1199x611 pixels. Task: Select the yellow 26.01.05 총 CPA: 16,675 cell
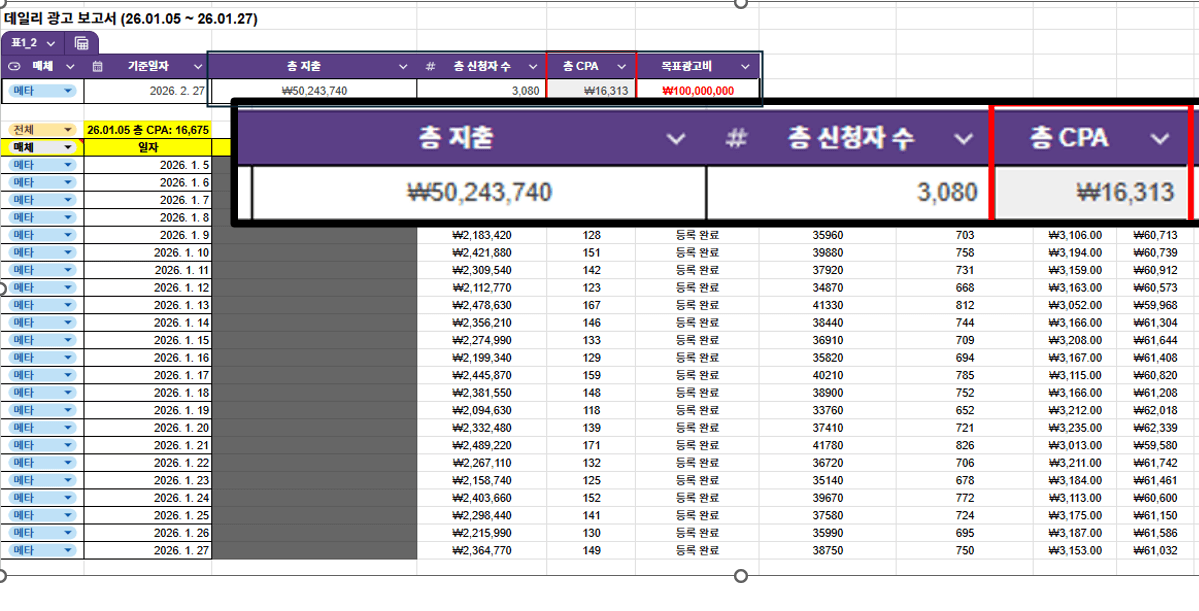click(148, 130)
